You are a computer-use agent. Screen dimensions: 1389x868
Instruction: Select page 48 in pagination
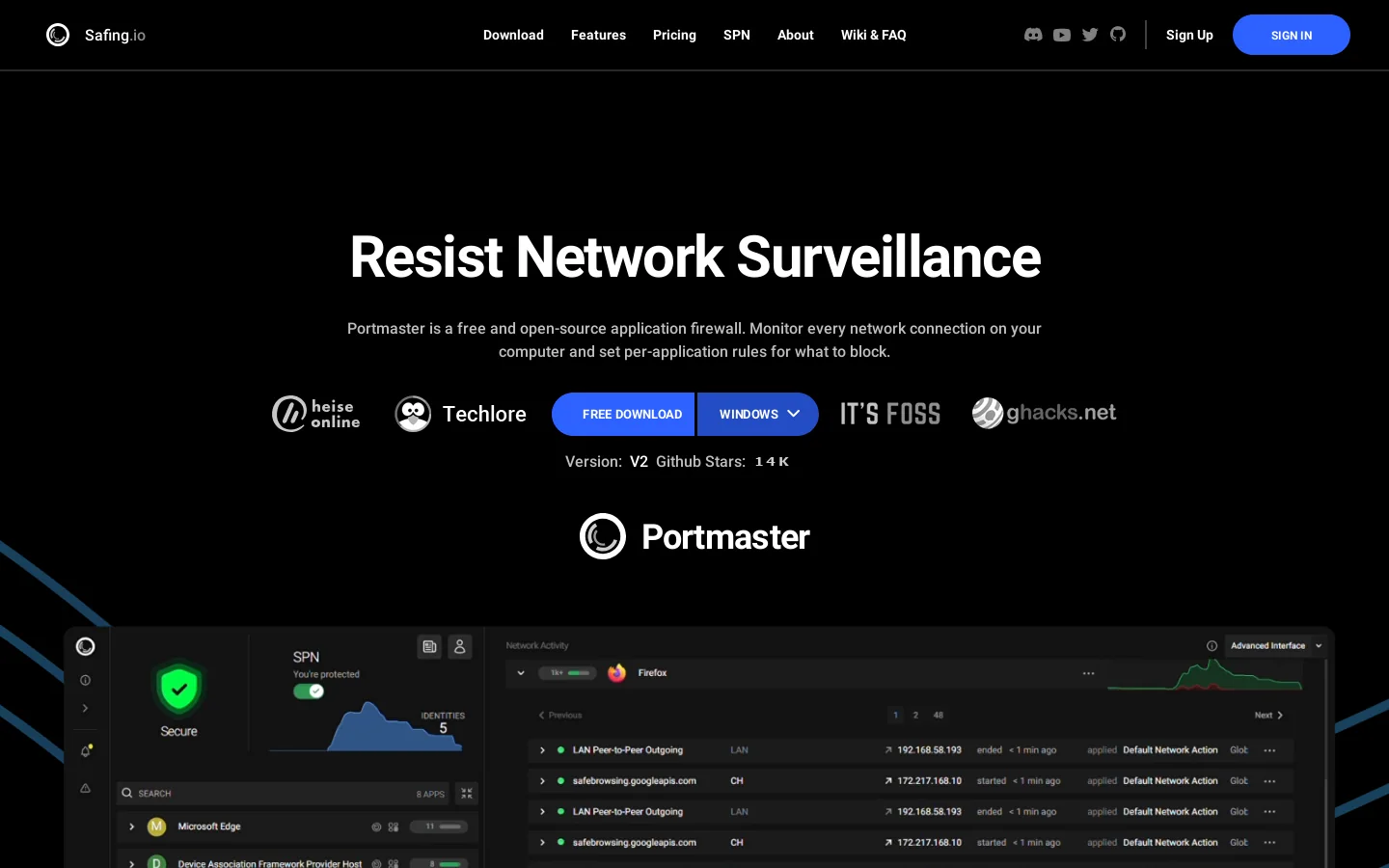coord(939,715)
